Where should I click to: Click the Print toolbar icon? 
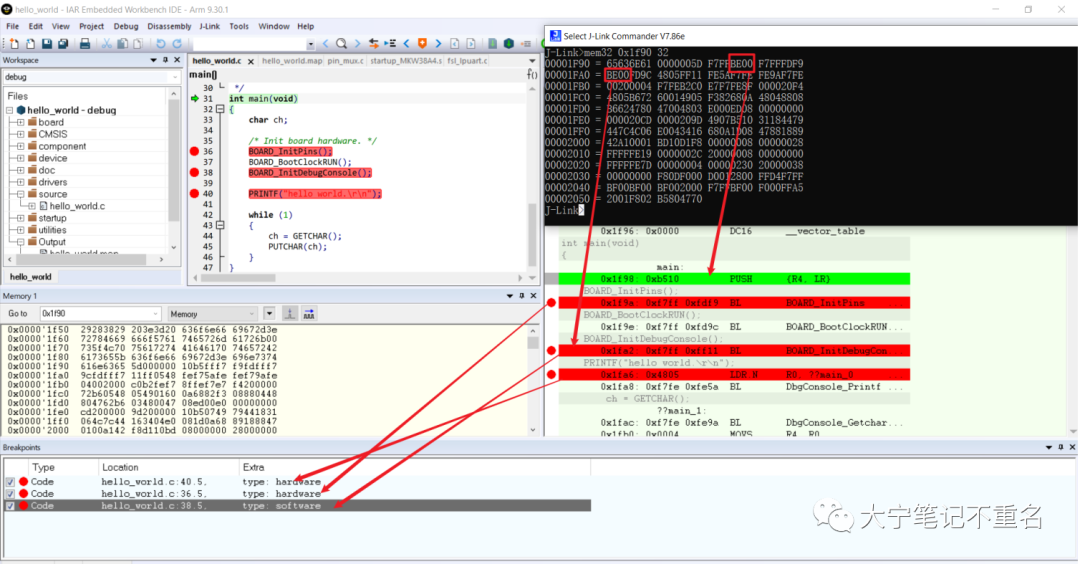coord(85,43)
